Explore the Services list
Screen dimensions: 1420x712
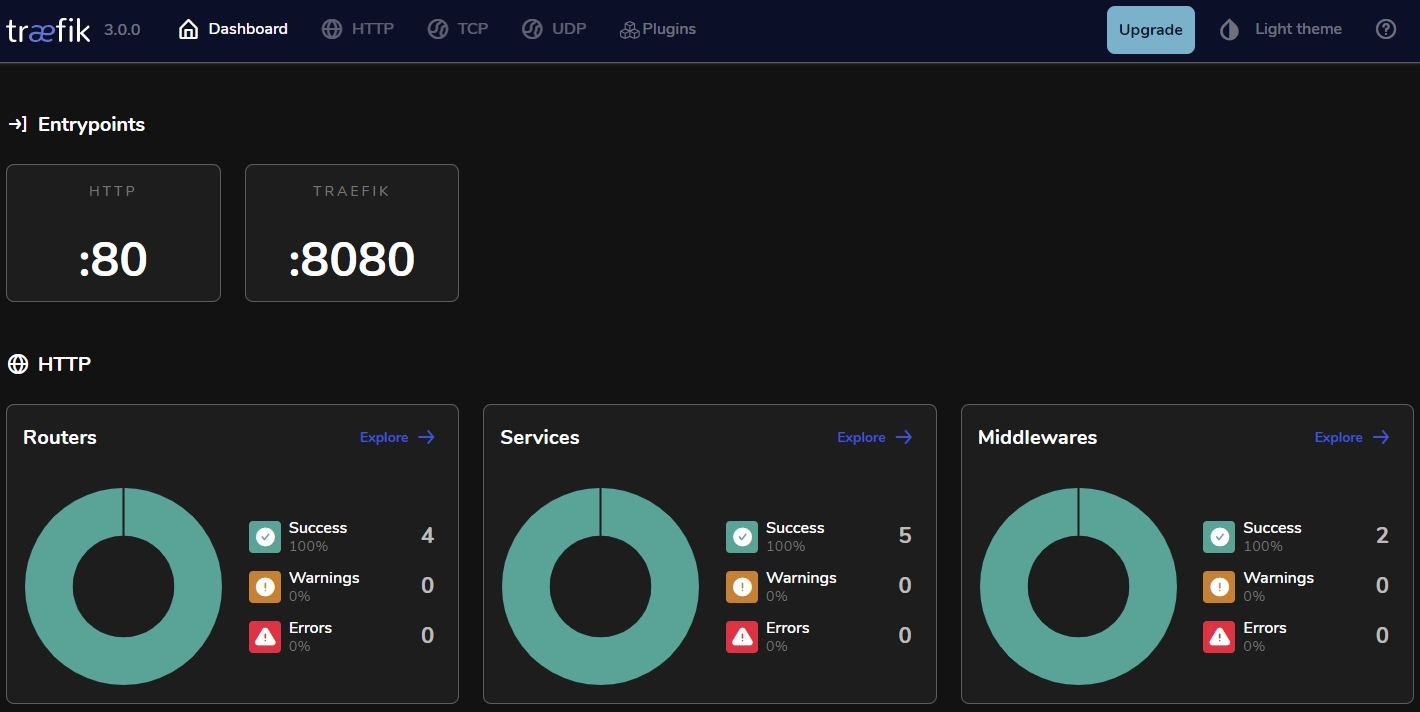[x=874, y=437]
